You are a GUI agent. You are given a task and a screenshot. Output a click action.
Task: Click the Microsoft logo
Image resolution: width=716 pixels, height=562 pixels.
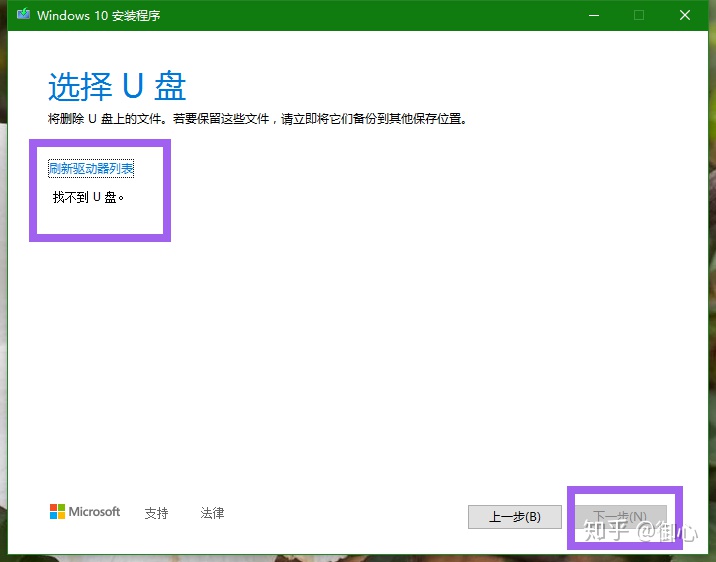(85, 512)
